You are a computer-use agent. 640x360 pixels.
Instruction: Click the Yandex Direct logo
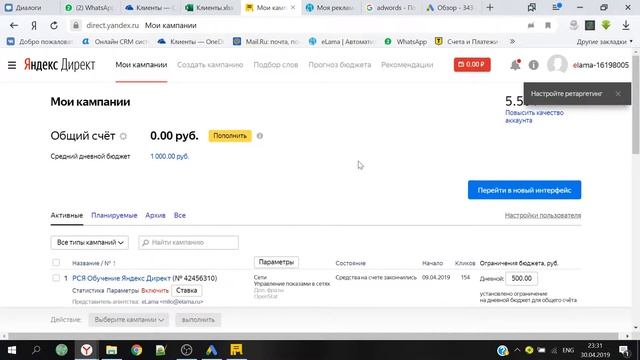click(x=60, y=65)
